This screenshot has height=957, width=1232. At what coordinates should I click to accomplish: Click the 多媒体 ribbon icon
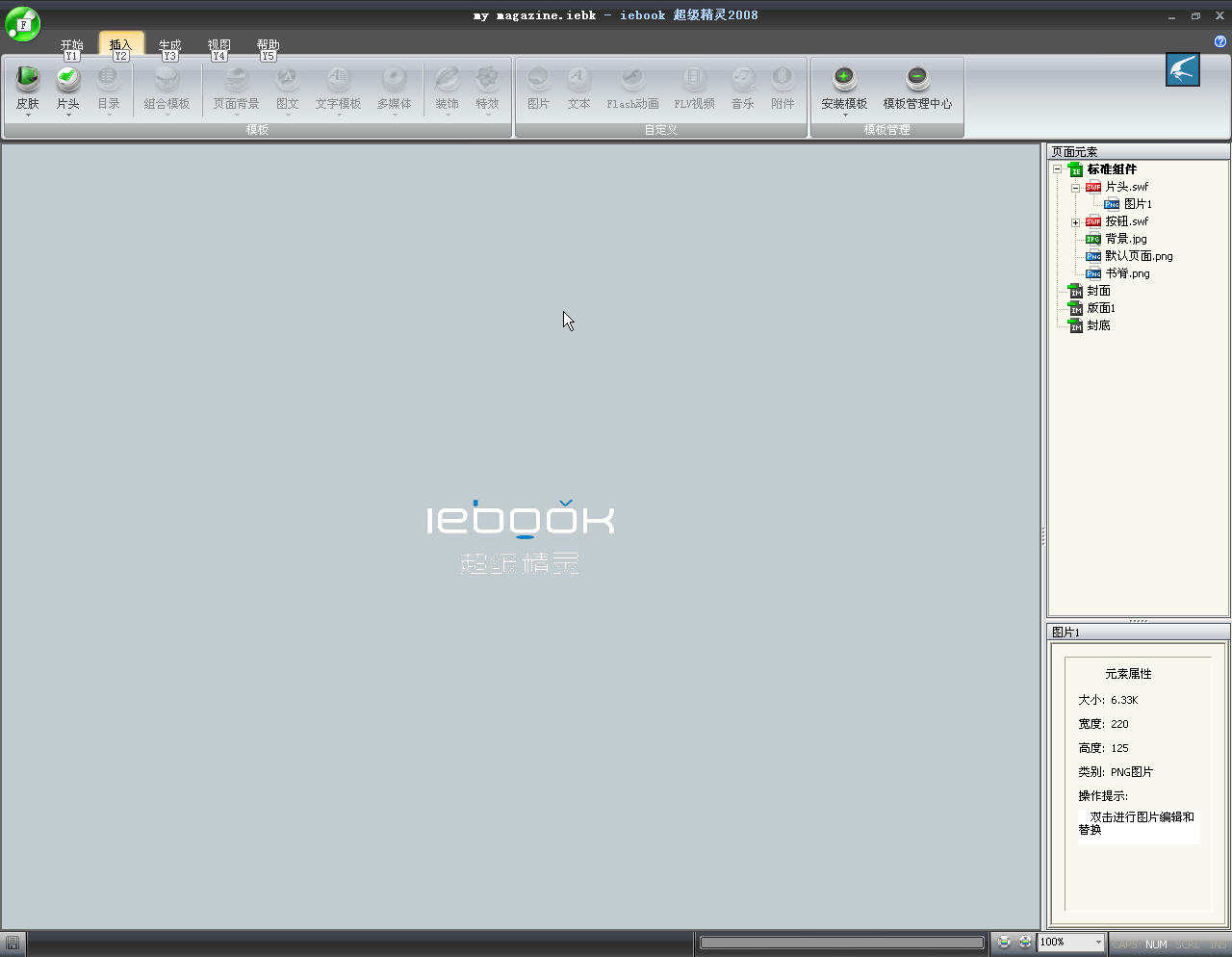coord(394,79)
